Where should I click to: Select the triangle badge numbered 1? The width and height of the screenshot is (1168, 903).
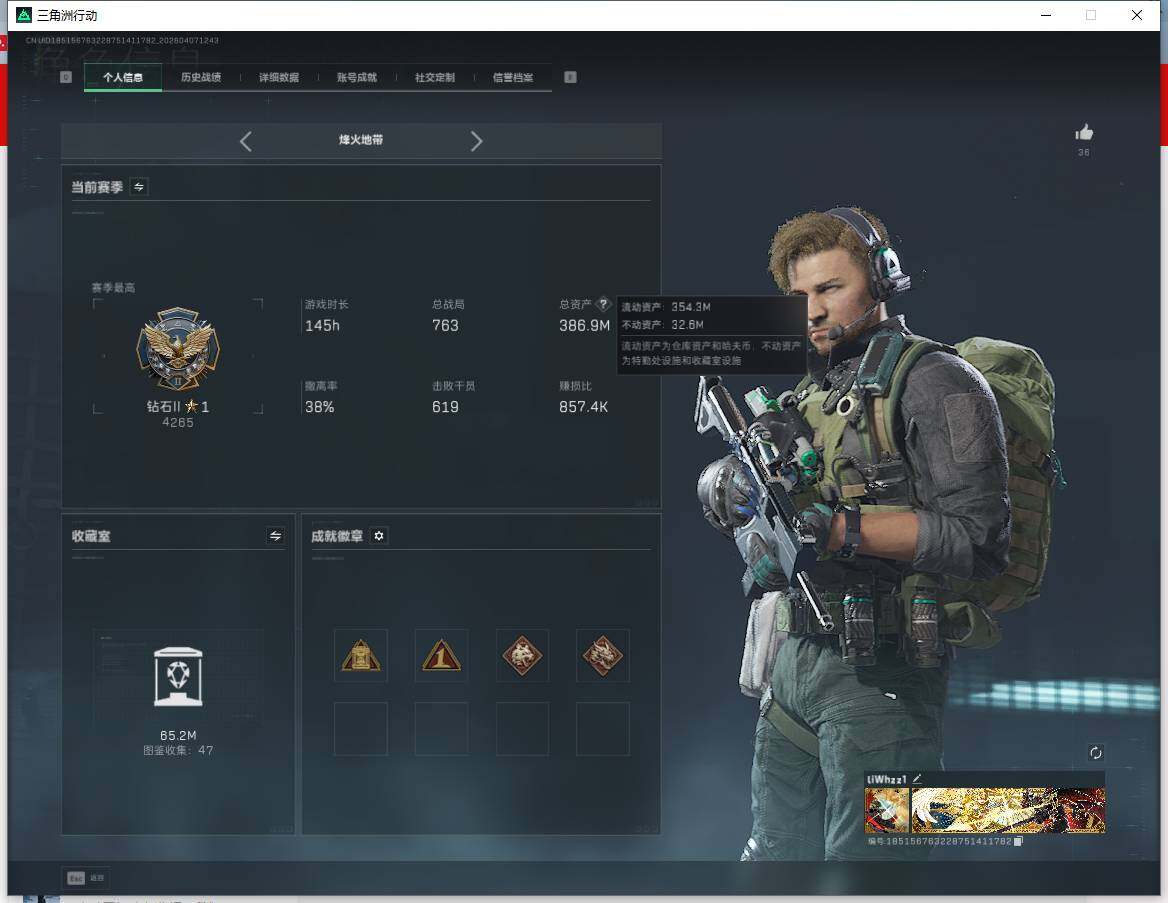pos(441,656)
